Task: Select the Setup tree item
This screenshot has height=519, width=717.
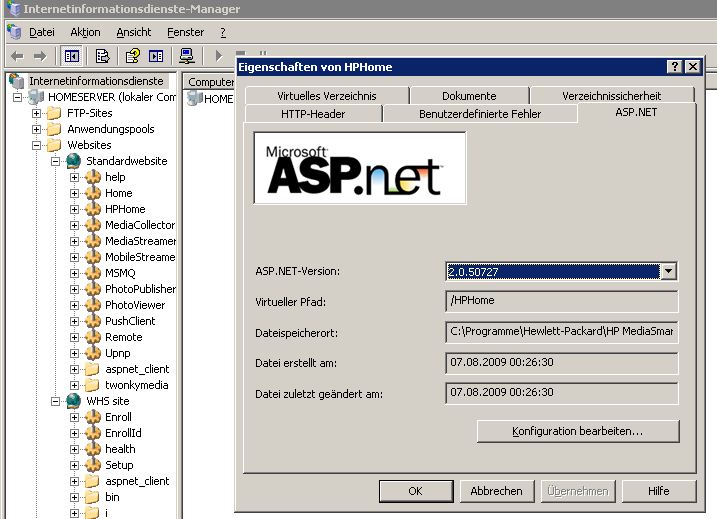Action: tap(119, 465)
